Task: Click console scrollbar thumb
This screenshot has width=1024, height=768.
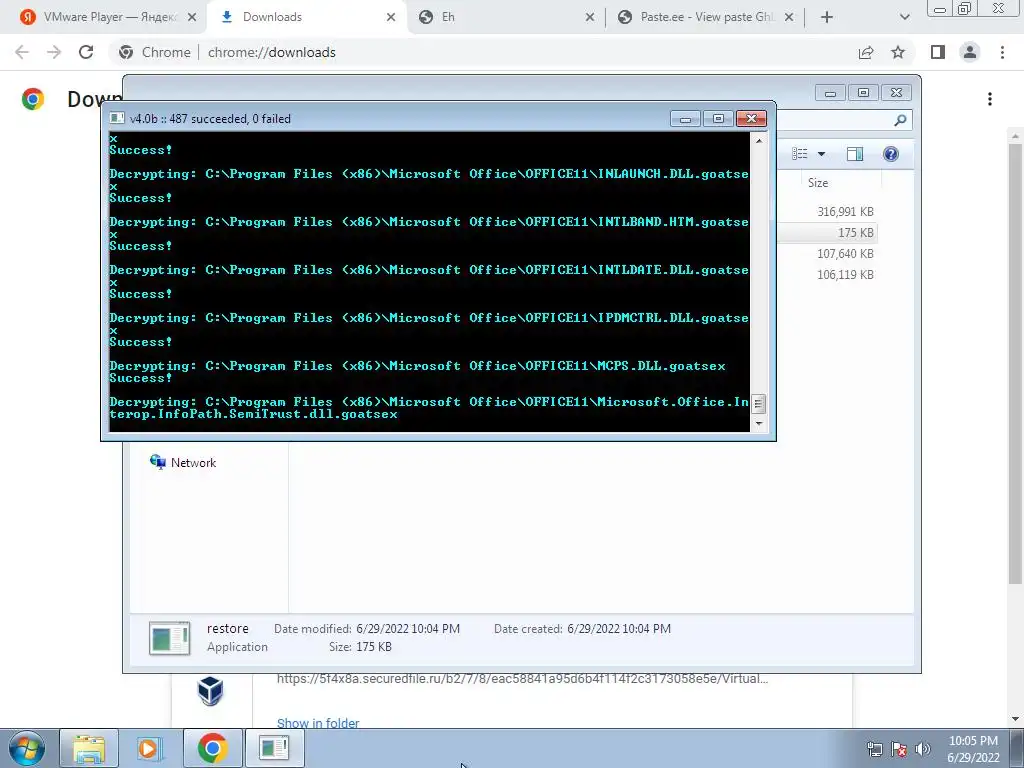Action: (758, 404)
